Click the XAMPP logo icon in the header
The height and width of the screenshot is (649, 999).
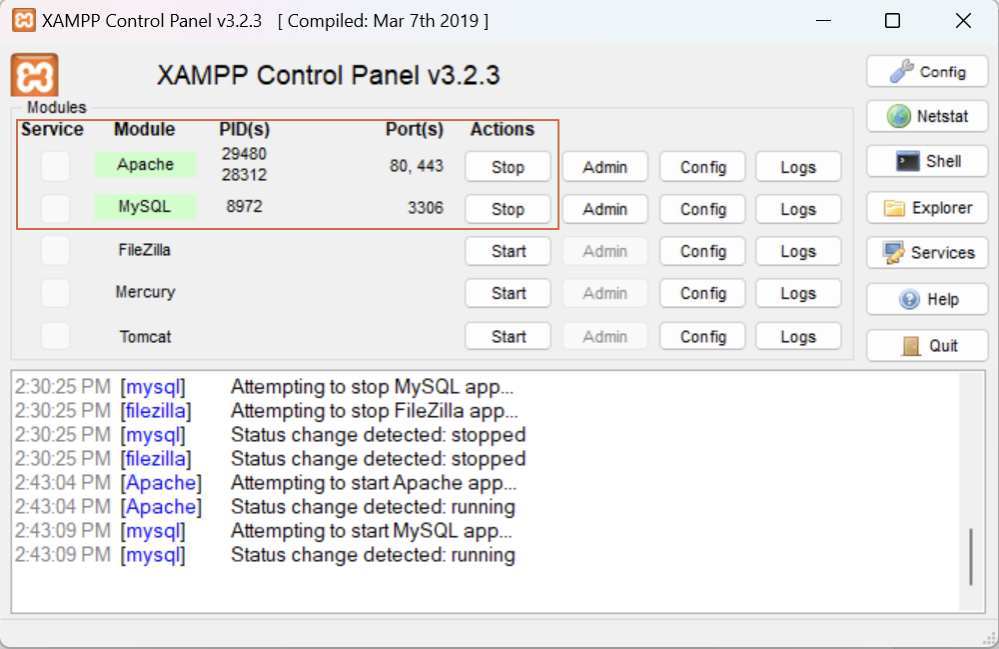[35, 76]
